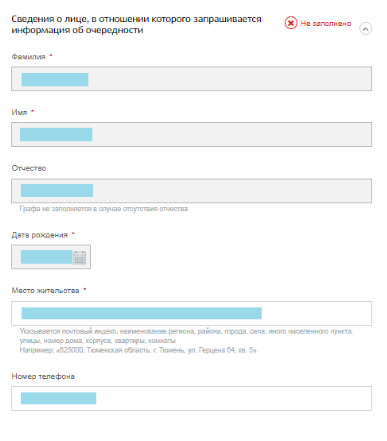The width and height of the screenshot is (387, 441).
Task: Click the "Не заполнено" status text
Action: (326, 23)
